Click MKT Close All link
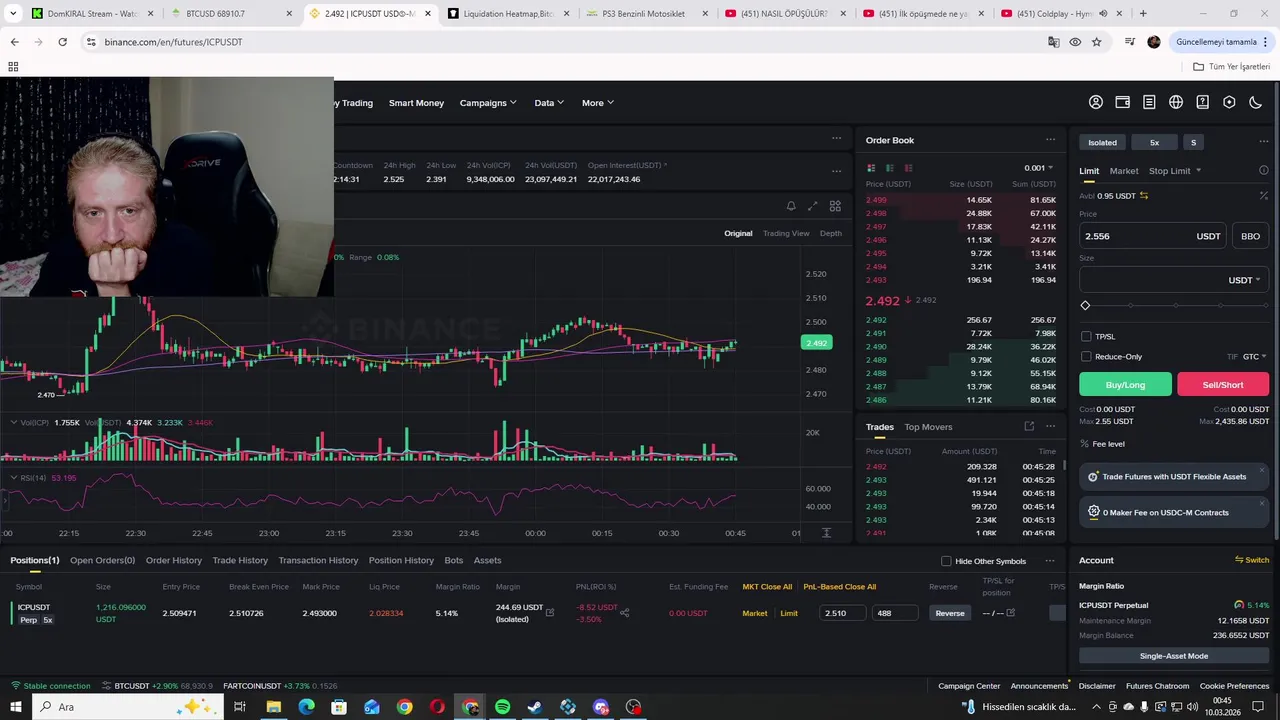1280x720 pixels. (x=767, y=587)
